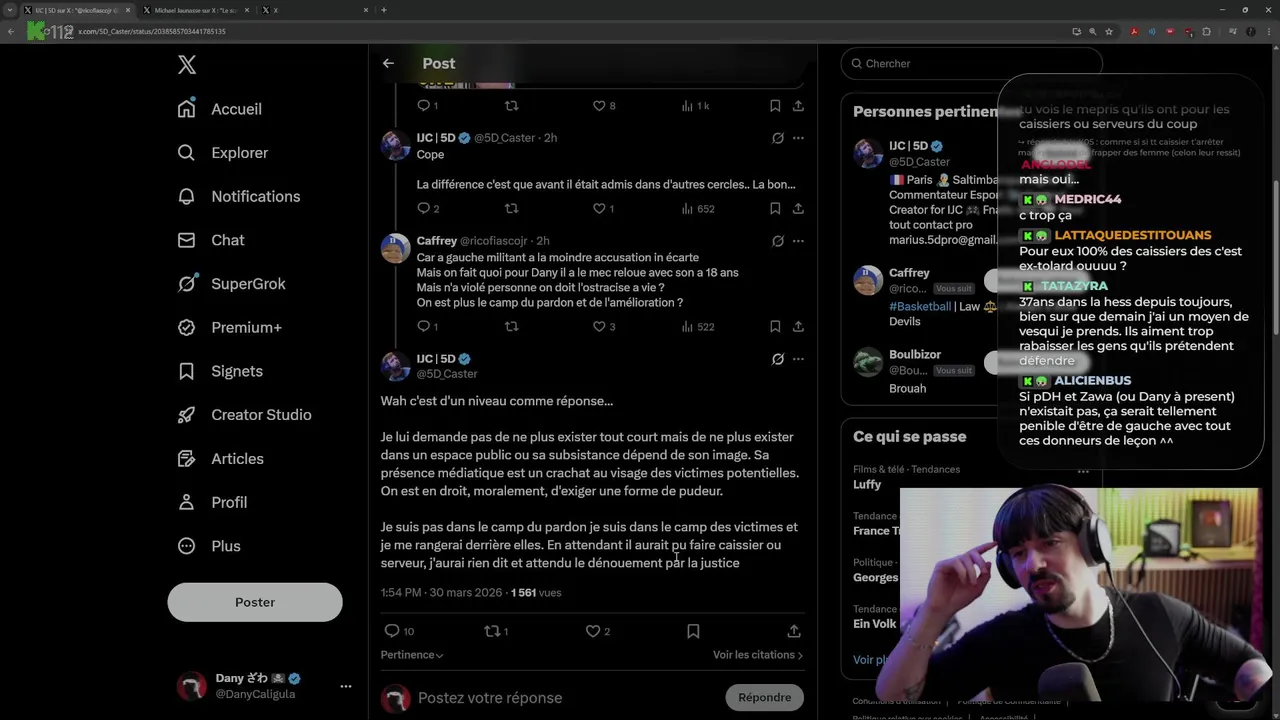1280x720 pixels.
Task: Open Luffy trend
Action: click(x=867, y=485)
